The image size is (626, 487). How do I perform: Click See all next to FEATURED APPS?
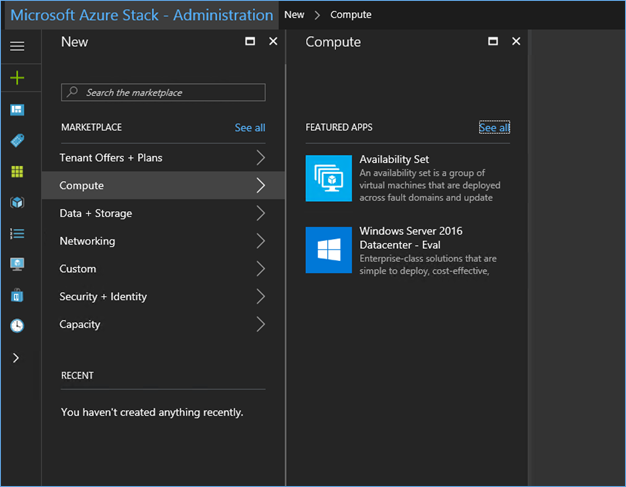(494, 128)
